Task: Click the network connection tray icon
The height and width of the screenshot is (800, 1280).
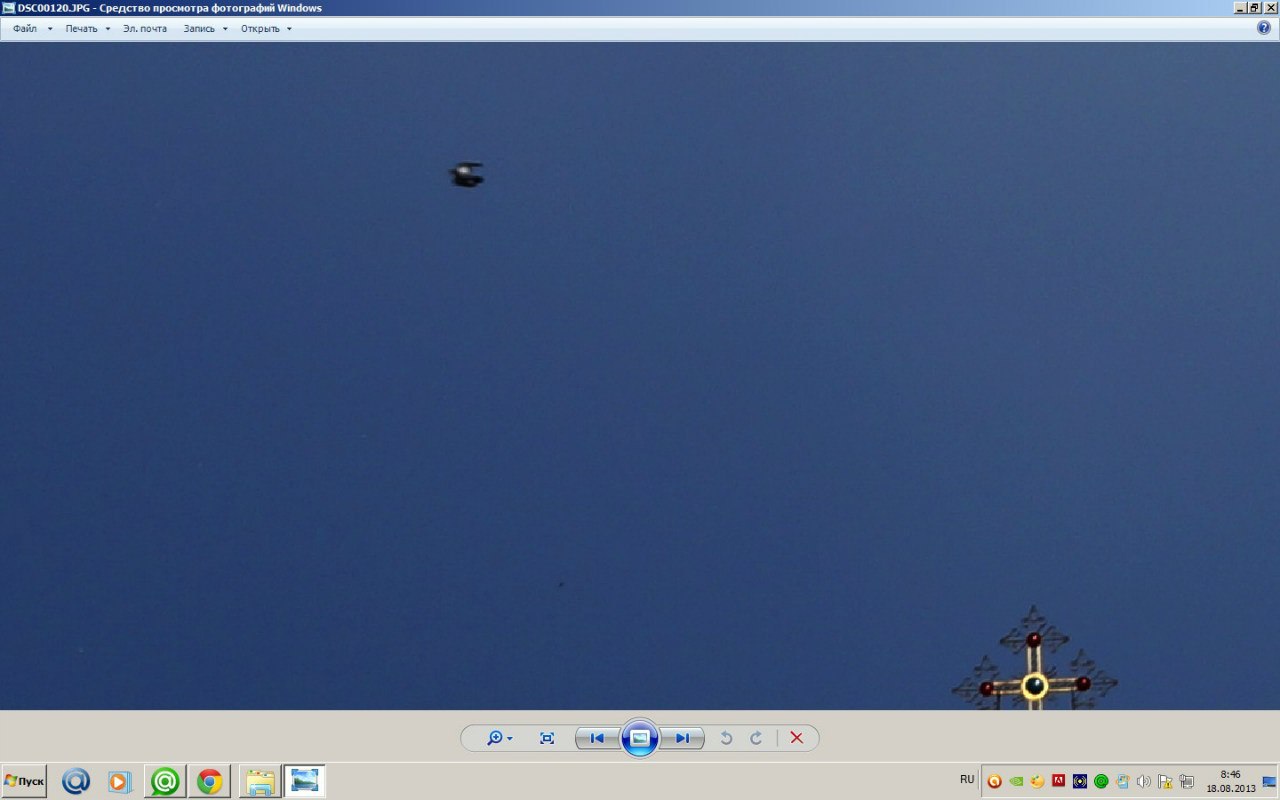Action: pyautogui.click(x=1187, y=781)
